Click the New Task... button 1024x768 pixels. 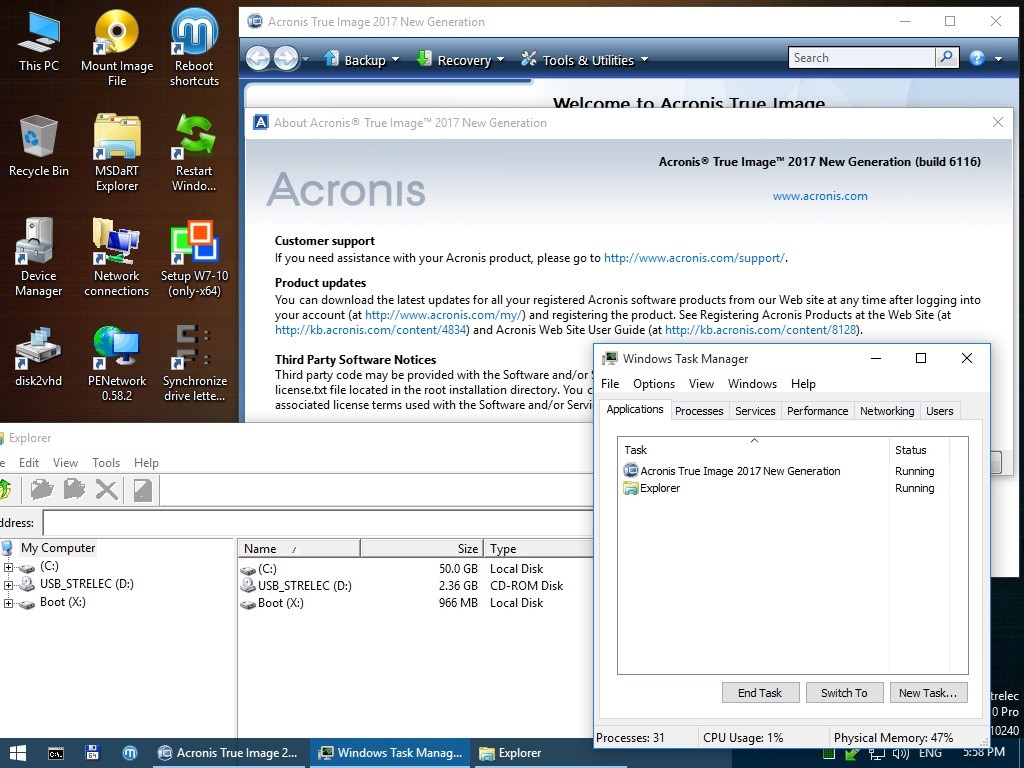(x=928, y=693)
